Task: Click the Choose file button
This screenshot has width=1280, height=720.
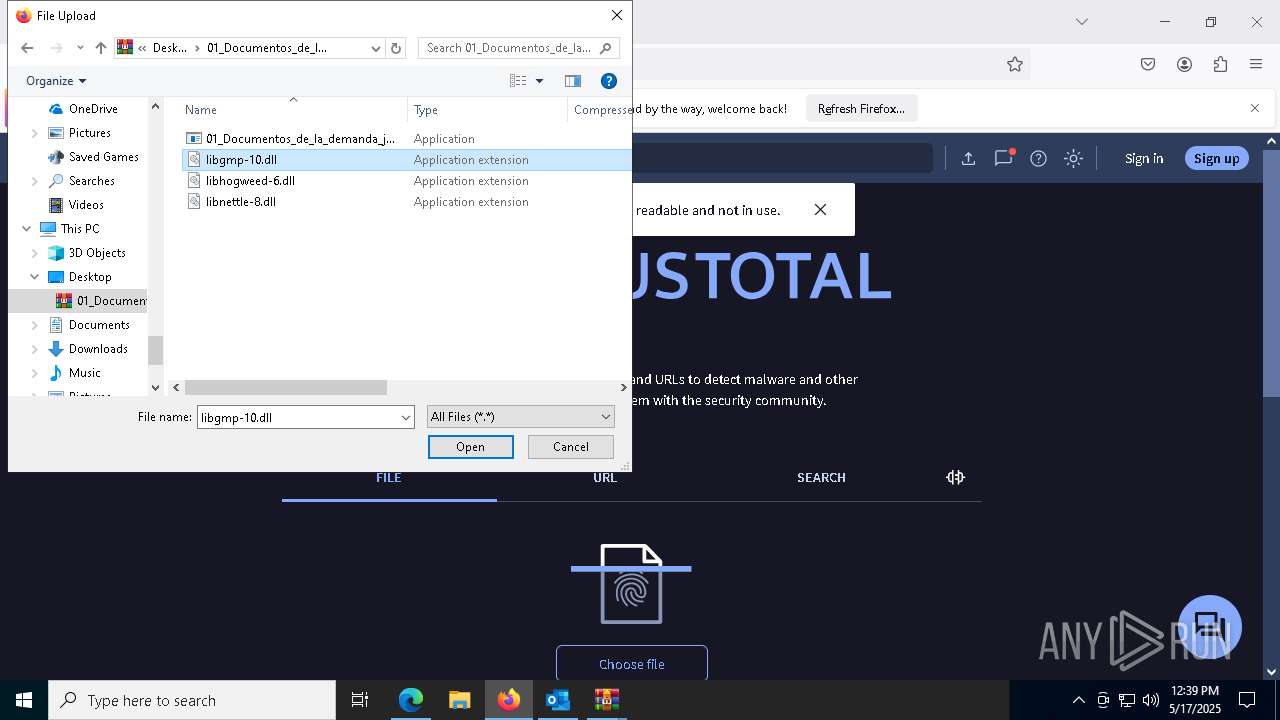Action: pos(632,664)
